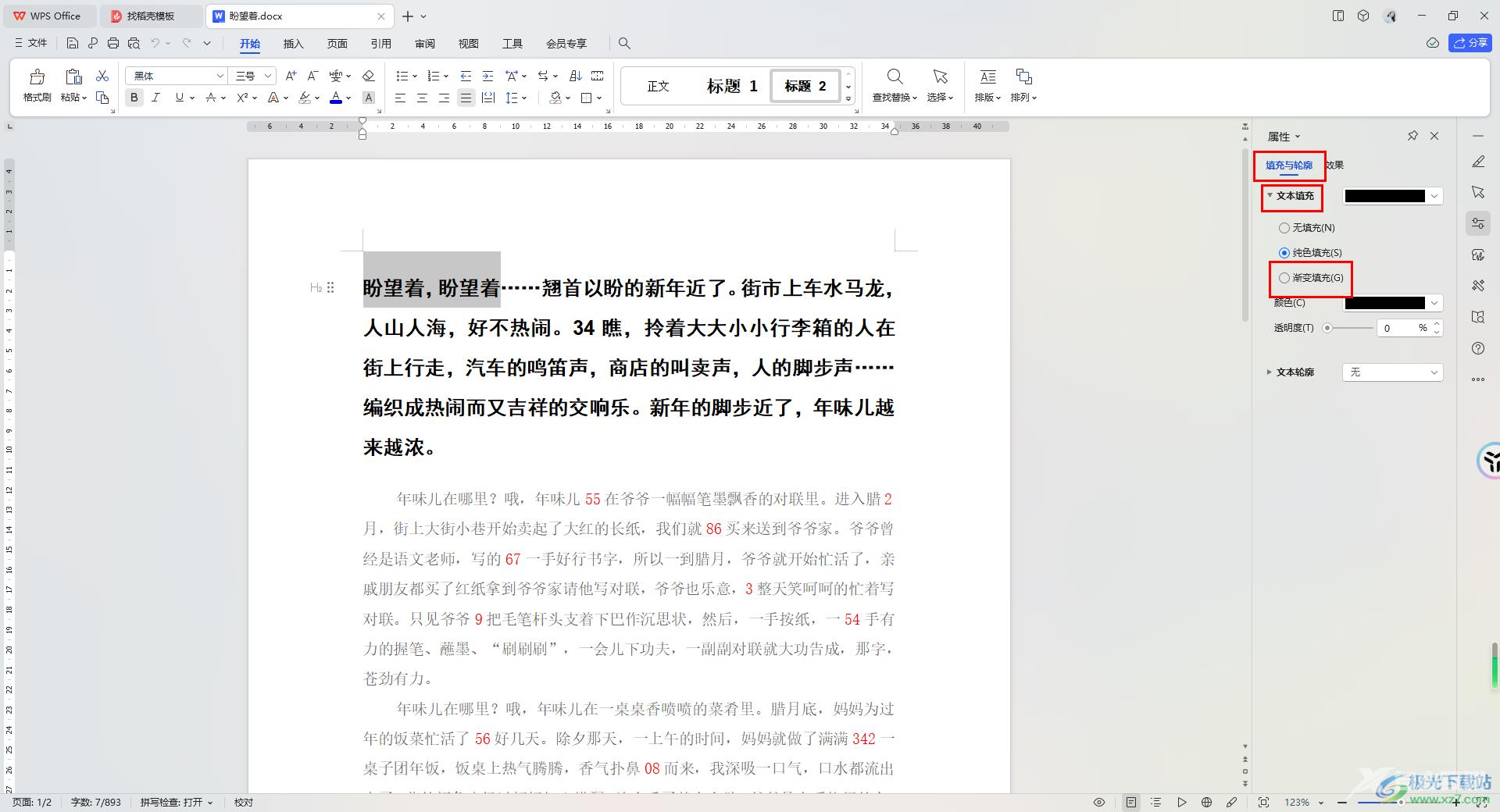Click the web layout globe icon

(1206, 802)
